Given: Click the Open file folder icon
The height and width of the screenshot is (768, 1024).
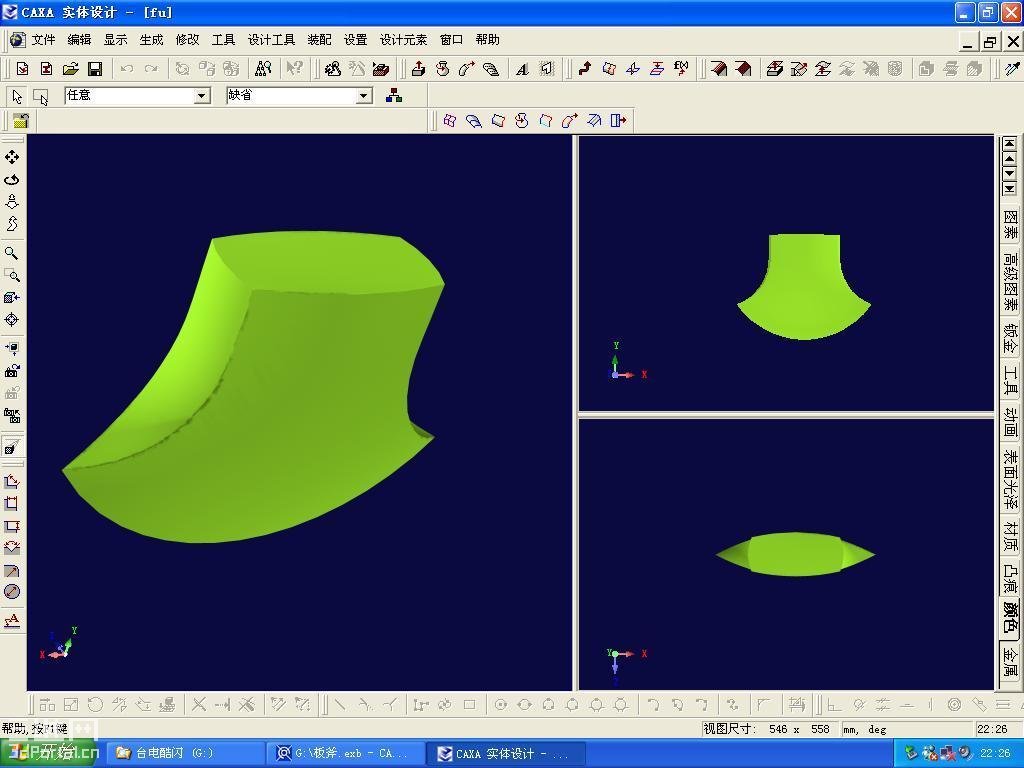Looking at the screenshot, I should 71,69.
